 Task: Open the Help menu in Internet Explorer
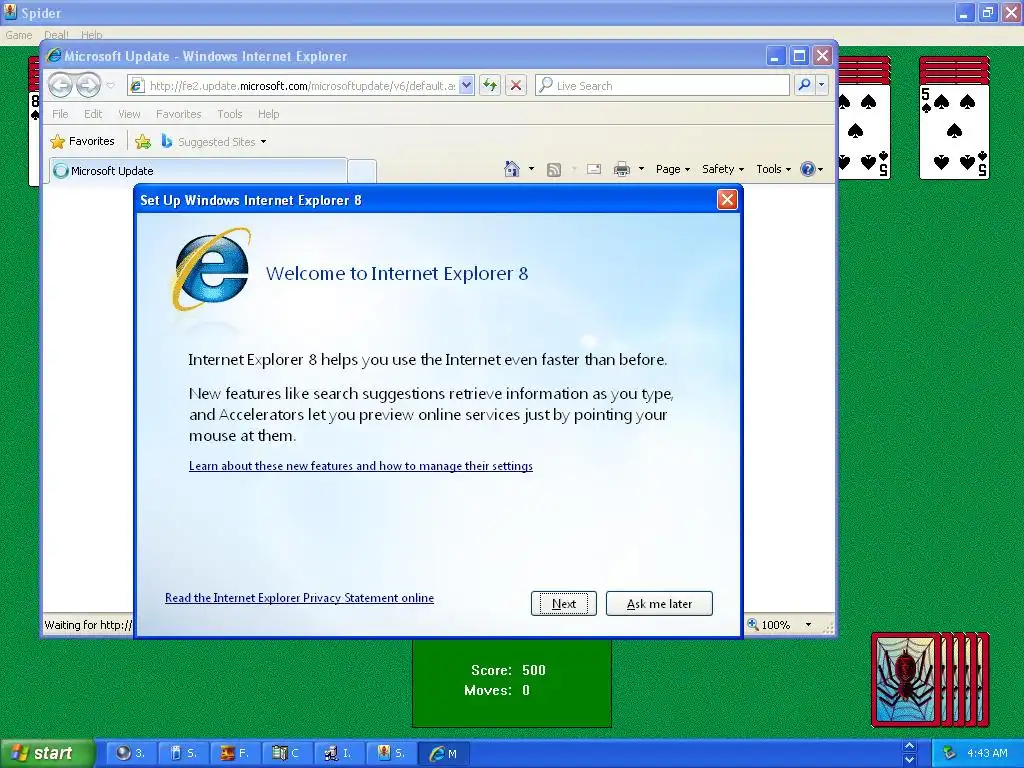tap(268, 114)
